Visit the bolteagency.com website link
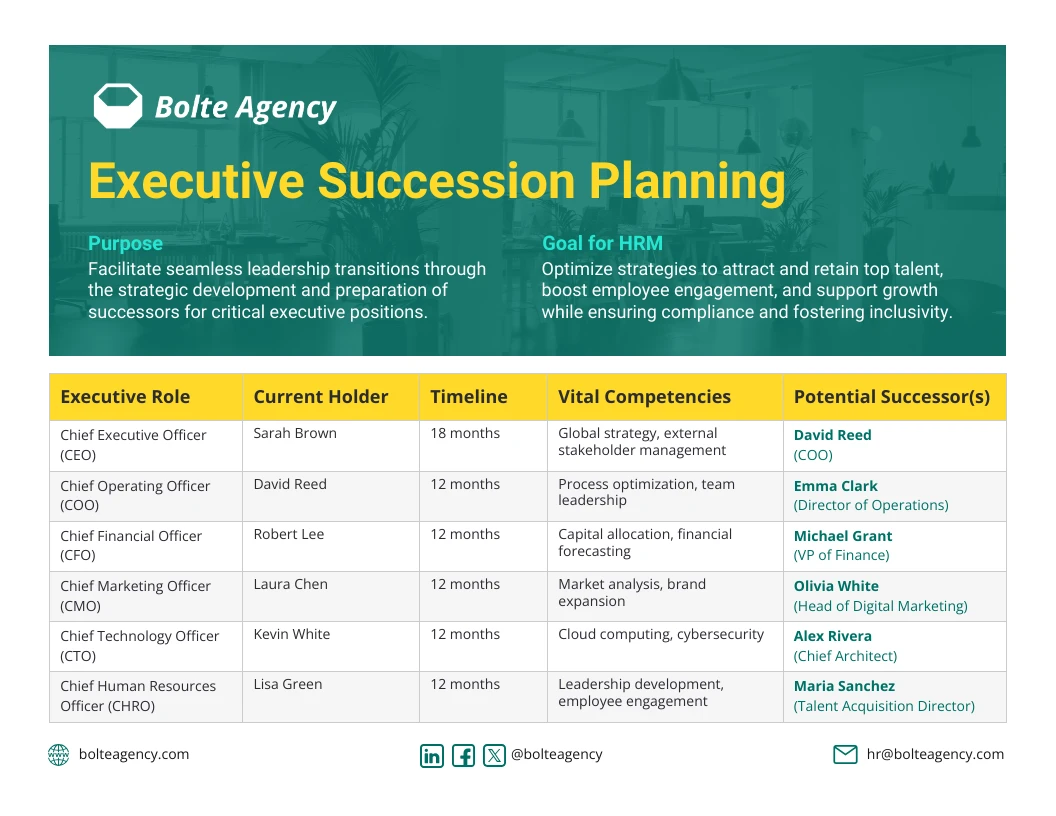 tap(134, 754)
